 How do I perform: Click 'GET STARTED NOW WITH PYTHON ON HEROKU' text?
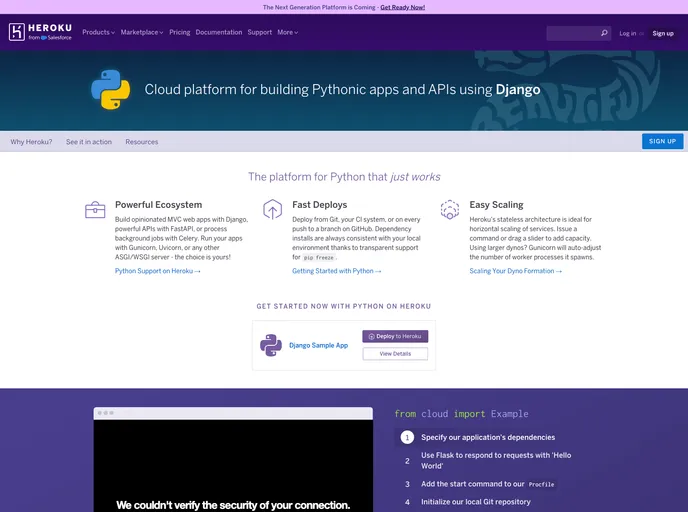344,306
